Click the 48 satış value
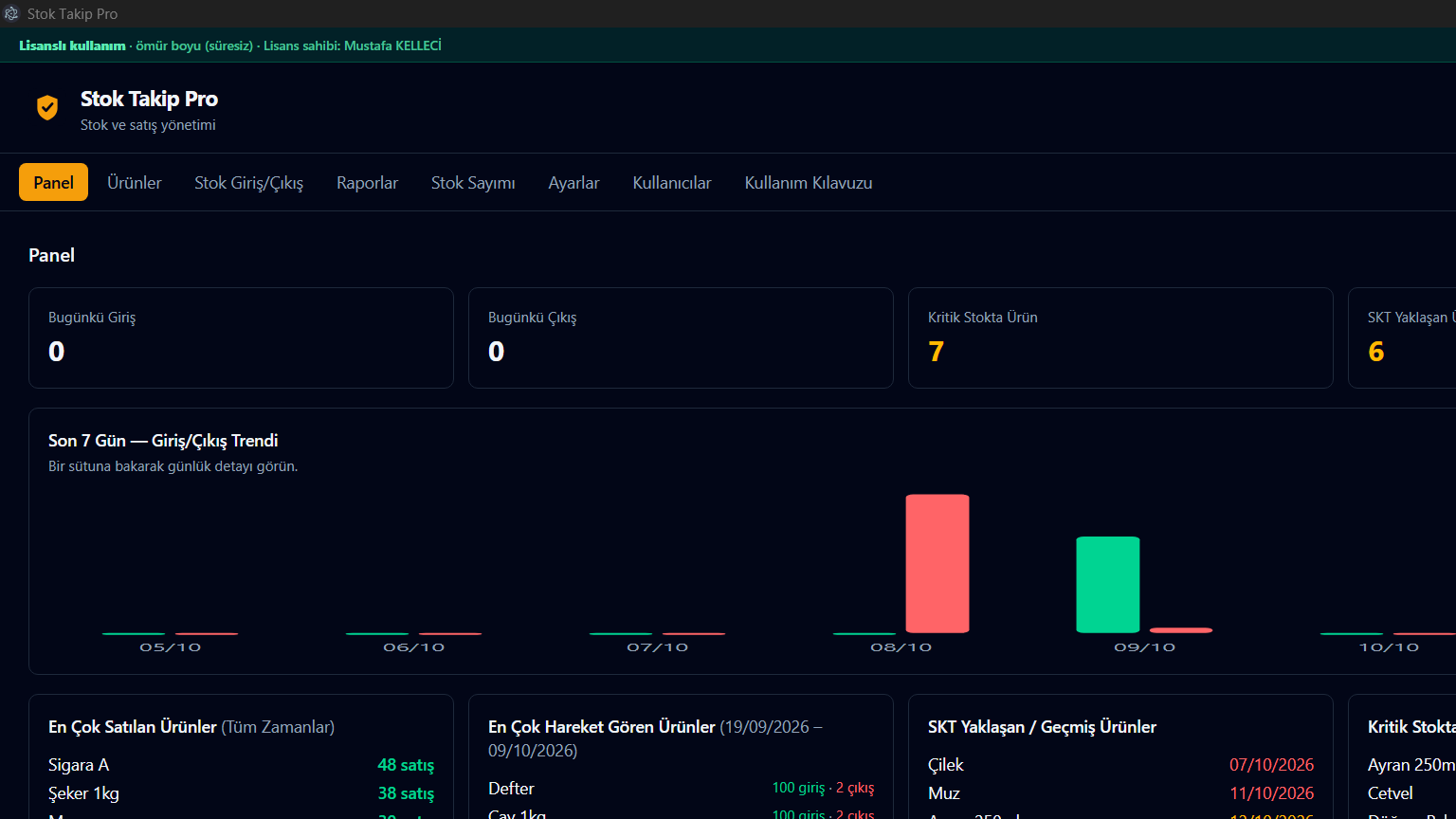Image resolution: width=1456 pixels, height=819 pixels. click(x=406, y=765)
